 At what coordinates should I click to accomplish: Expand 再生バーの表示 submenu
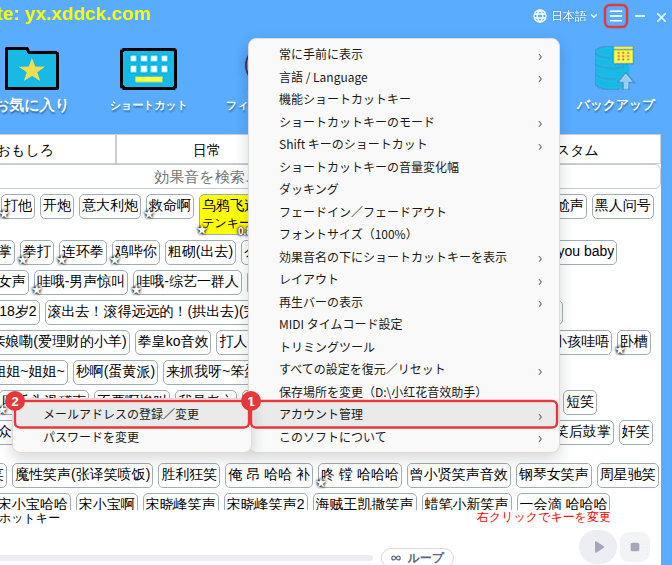405,303
